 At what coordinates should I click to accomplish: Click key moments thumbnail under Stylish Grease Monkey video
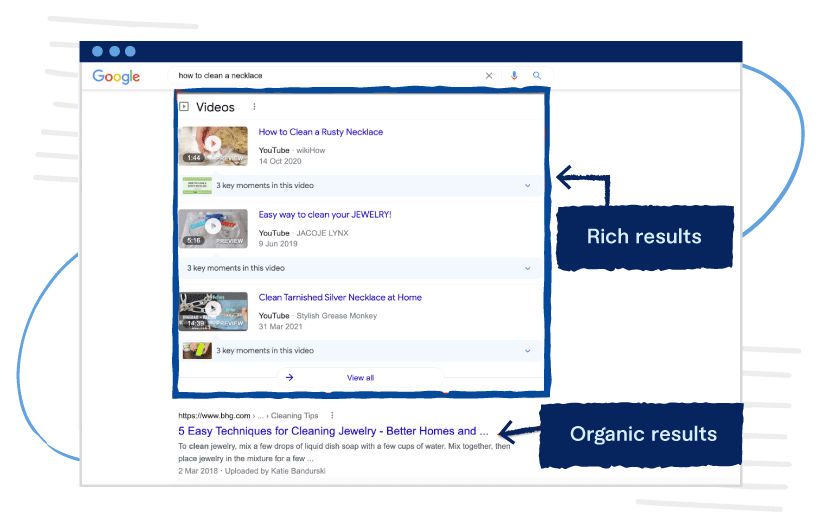[197, 350]
